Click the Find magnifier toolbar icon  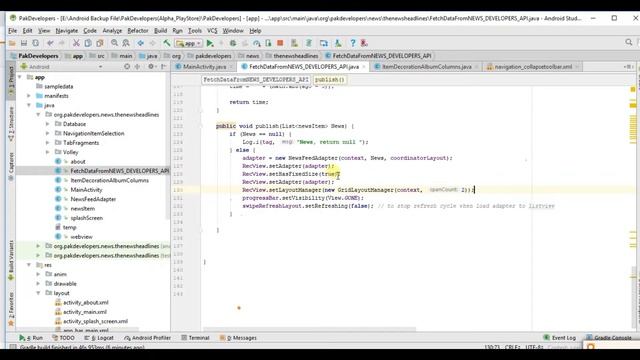(x=114, y=43)
